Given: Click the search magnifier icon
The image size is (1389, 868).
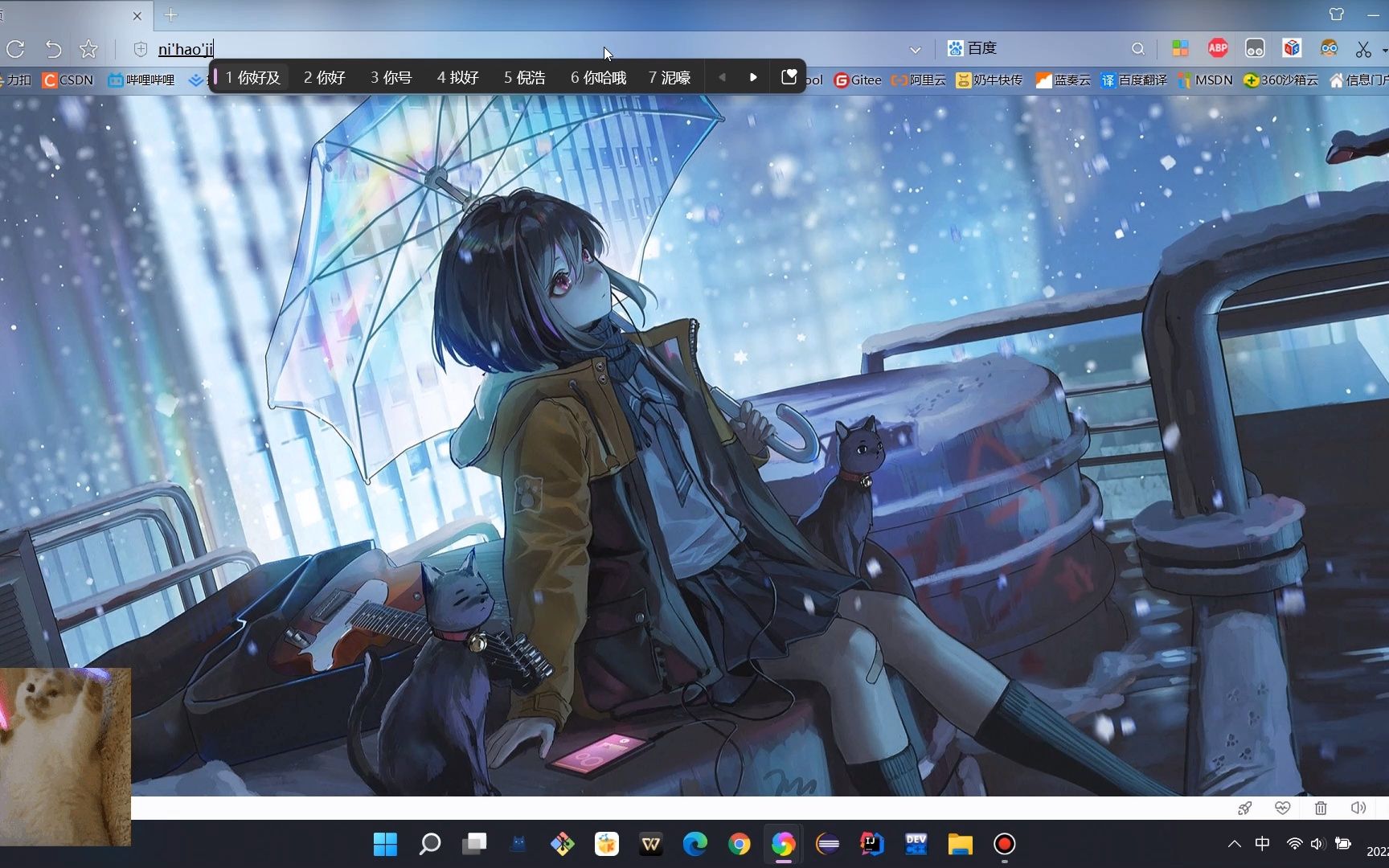Looking at the screenshot, I should pos(1137,49).
